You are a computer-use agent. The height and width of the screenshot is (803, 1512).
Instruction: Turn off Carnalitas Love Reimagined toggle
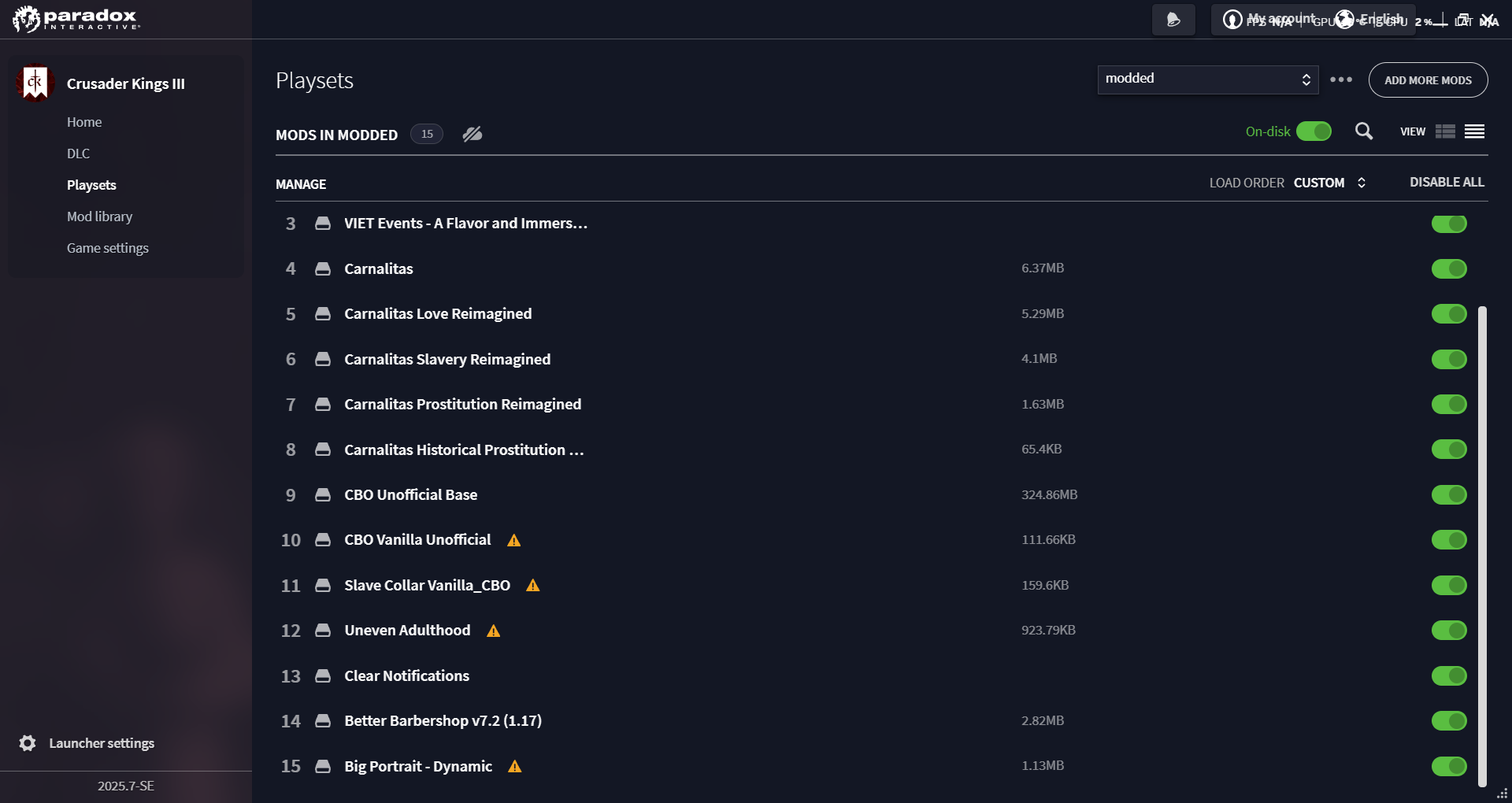[1449, 314]
